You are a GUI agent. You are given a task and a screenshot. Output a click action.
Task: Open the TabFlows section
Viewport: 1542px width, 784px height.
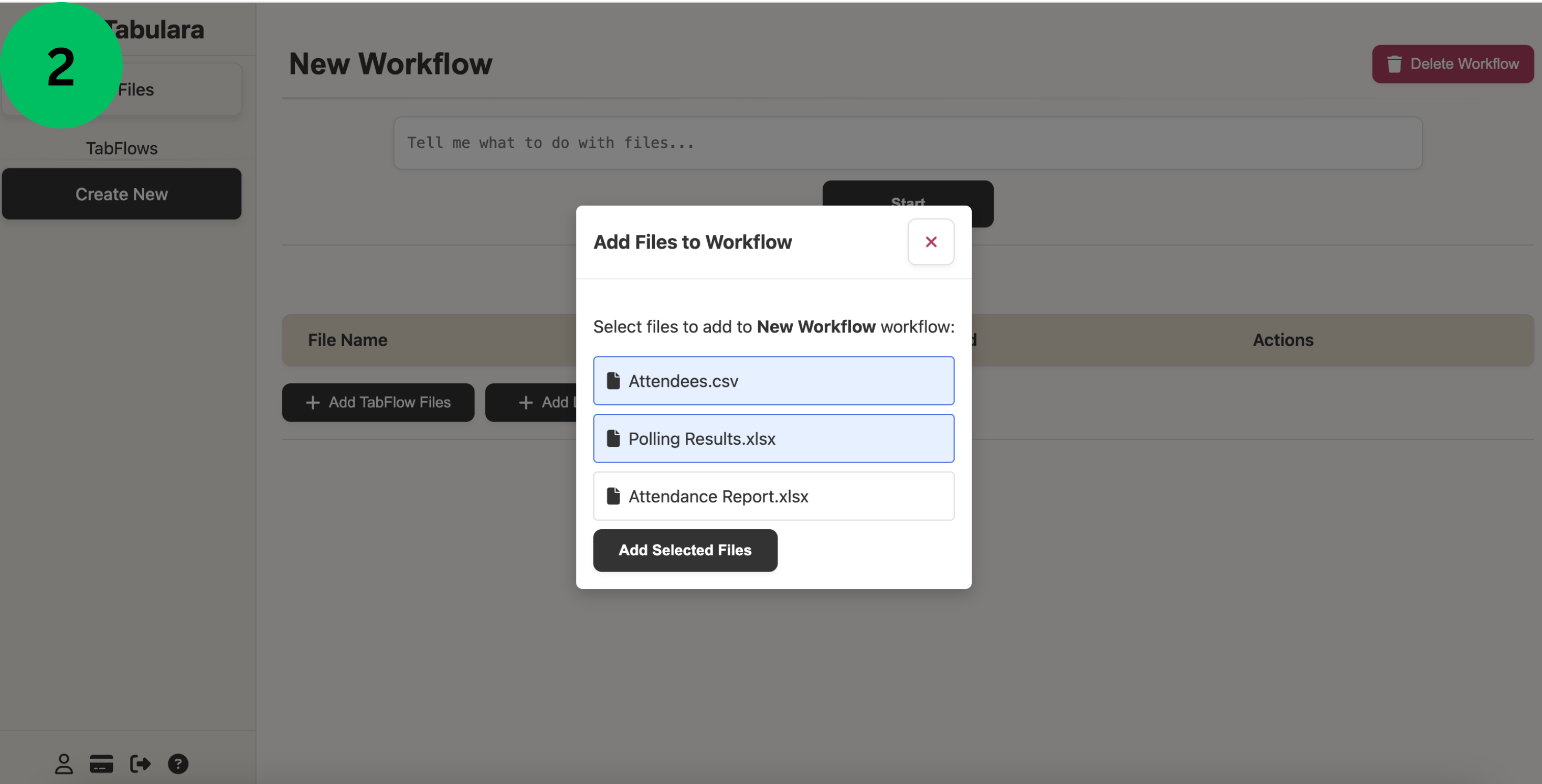pos(122,148)
